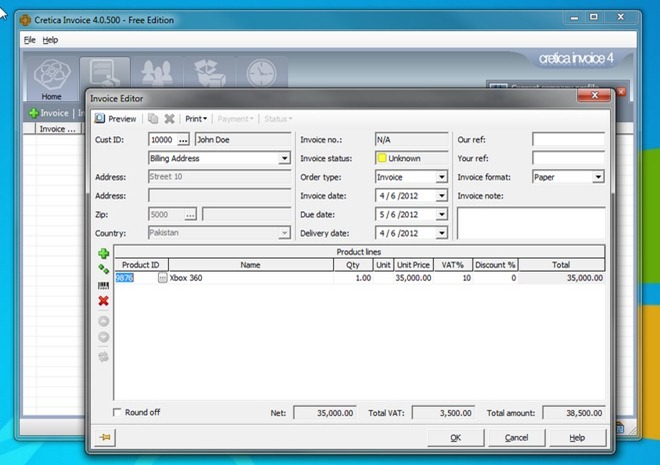Click the customer name field John Doe
The height and width of the screenshot is (465, 660).
tap(243, 140)
